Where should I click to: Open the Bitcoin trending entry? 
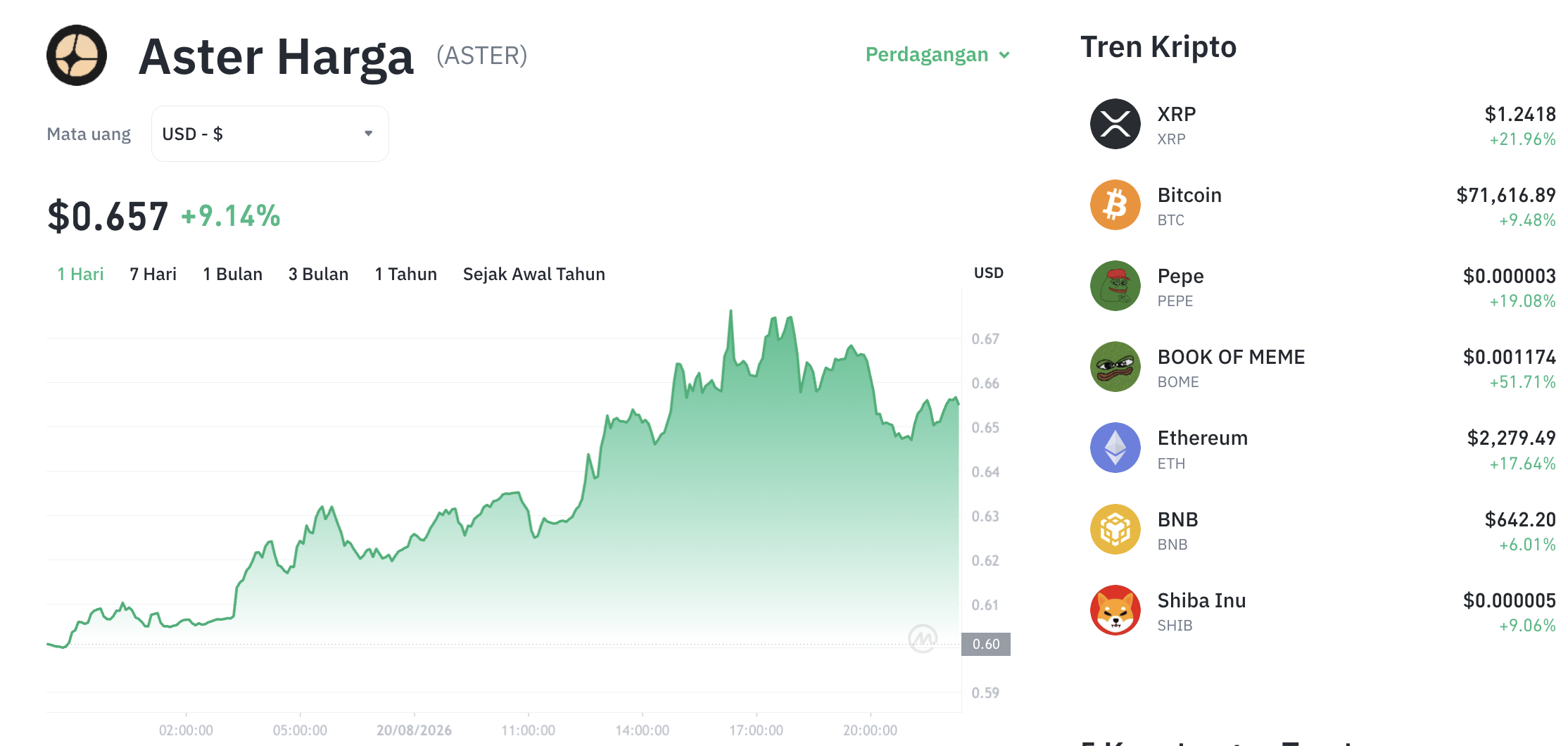(x=1322, y=206)
